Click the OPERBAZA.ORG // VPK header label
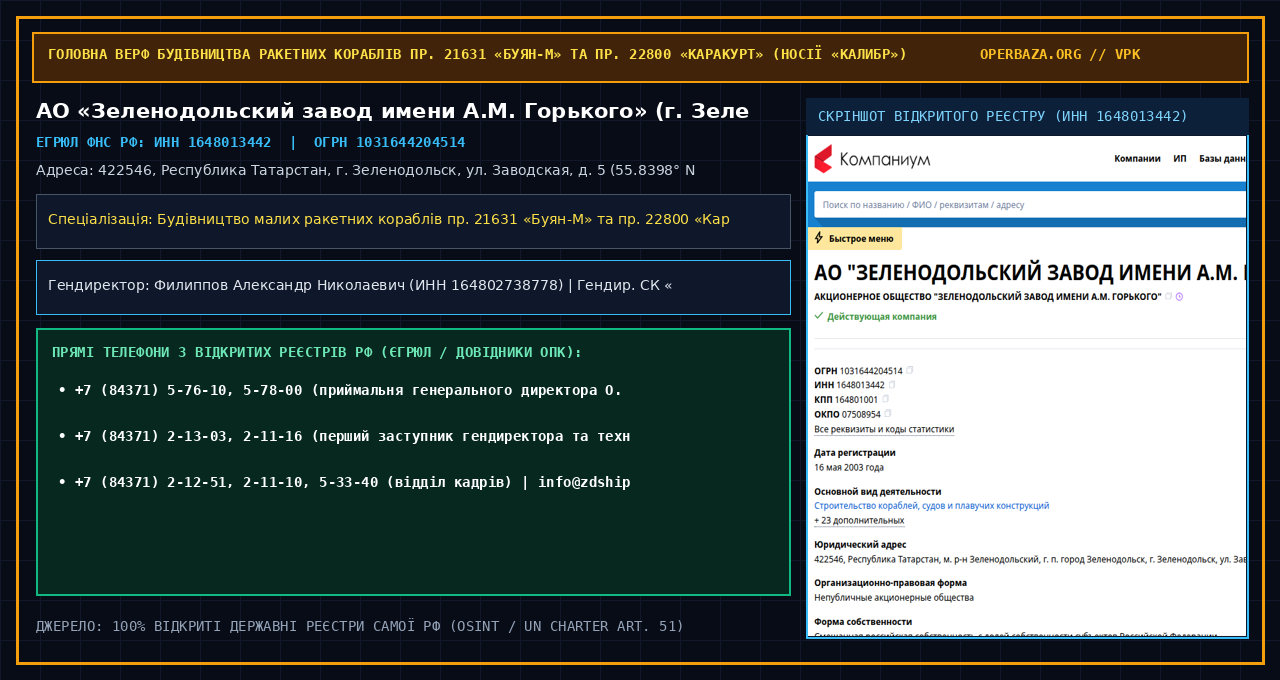 pyautogui.click(x=1060, y=54)
